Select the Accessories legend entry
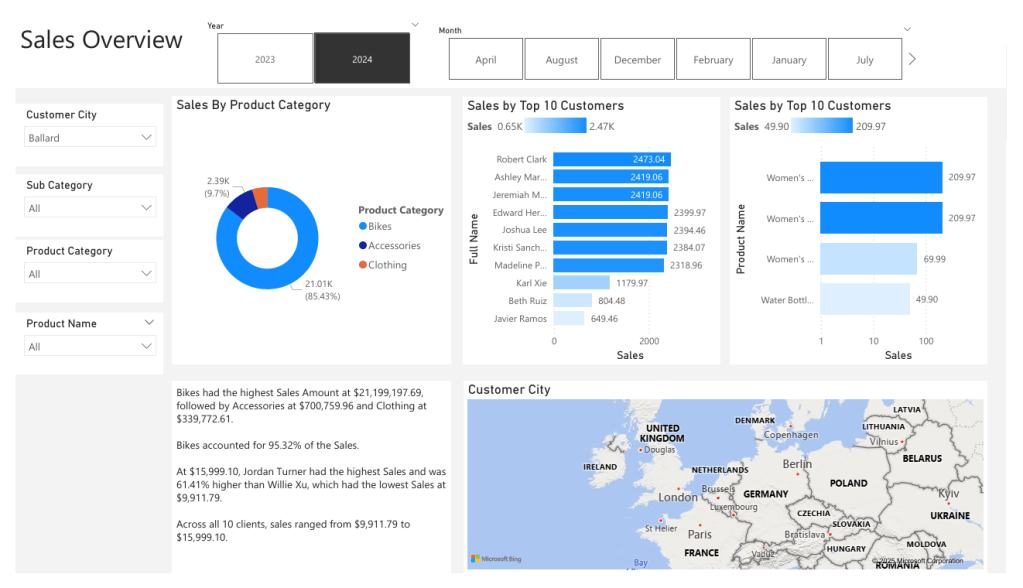Image resolution: width=1023 pixels, height=588 pixels. click(x=393, y=246)
